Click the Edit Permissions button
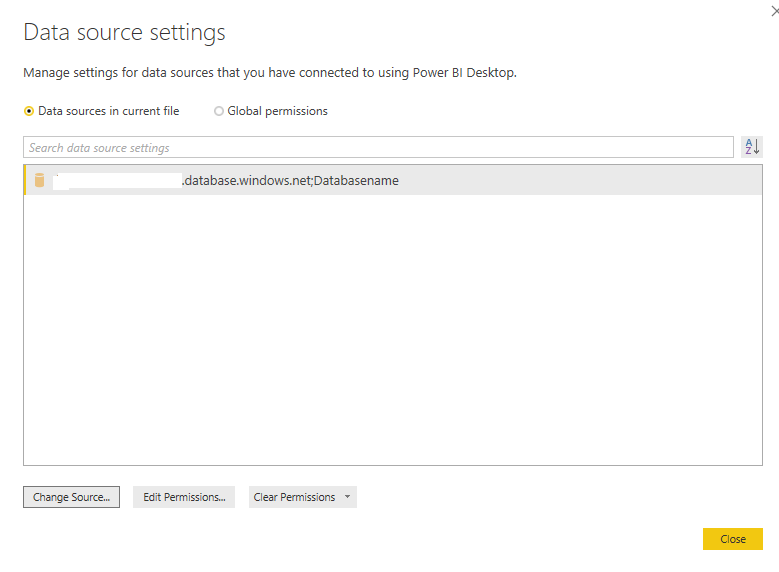This screenshot has width=779, height=572. (184, 497)
